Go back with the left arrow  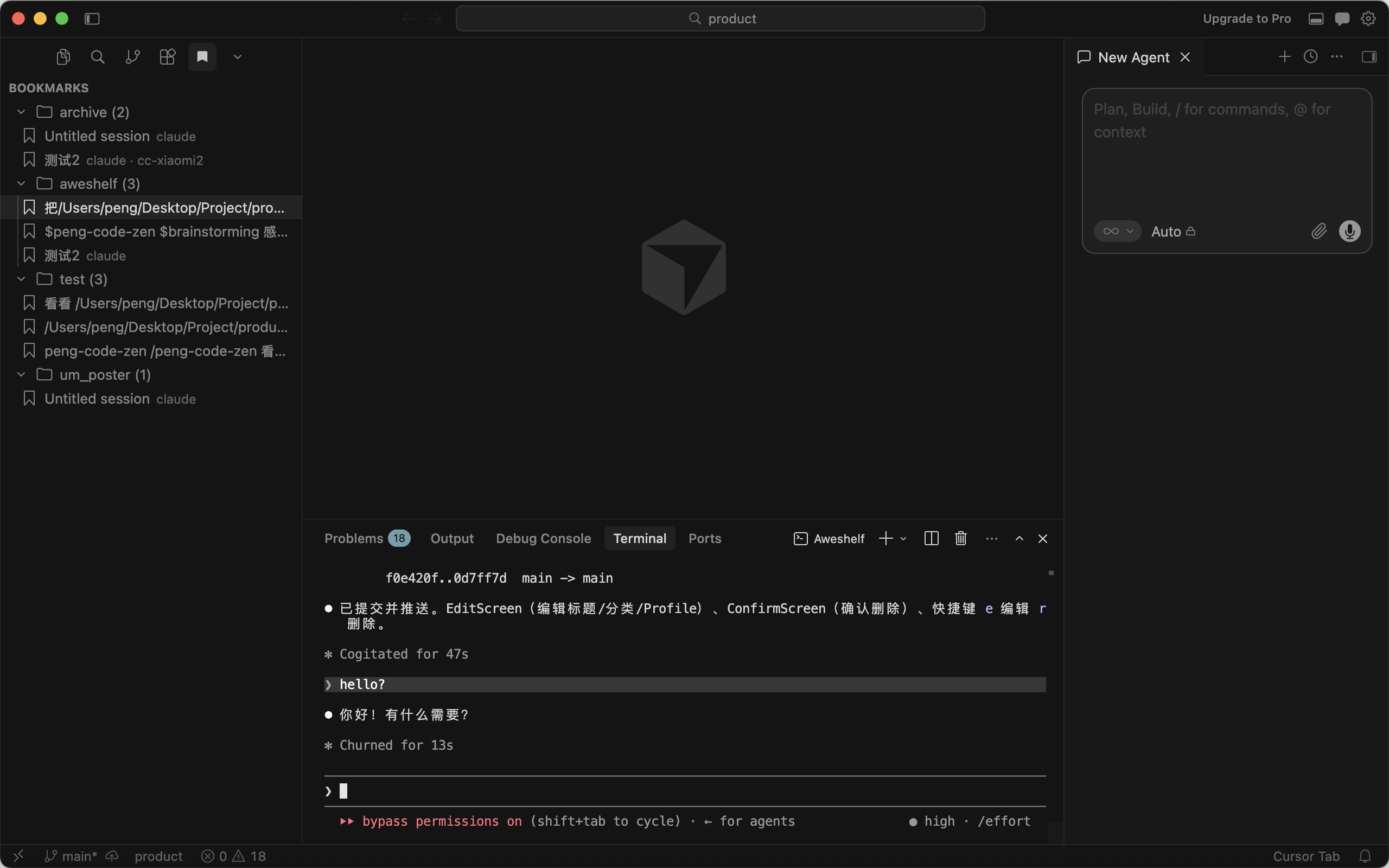409,19
